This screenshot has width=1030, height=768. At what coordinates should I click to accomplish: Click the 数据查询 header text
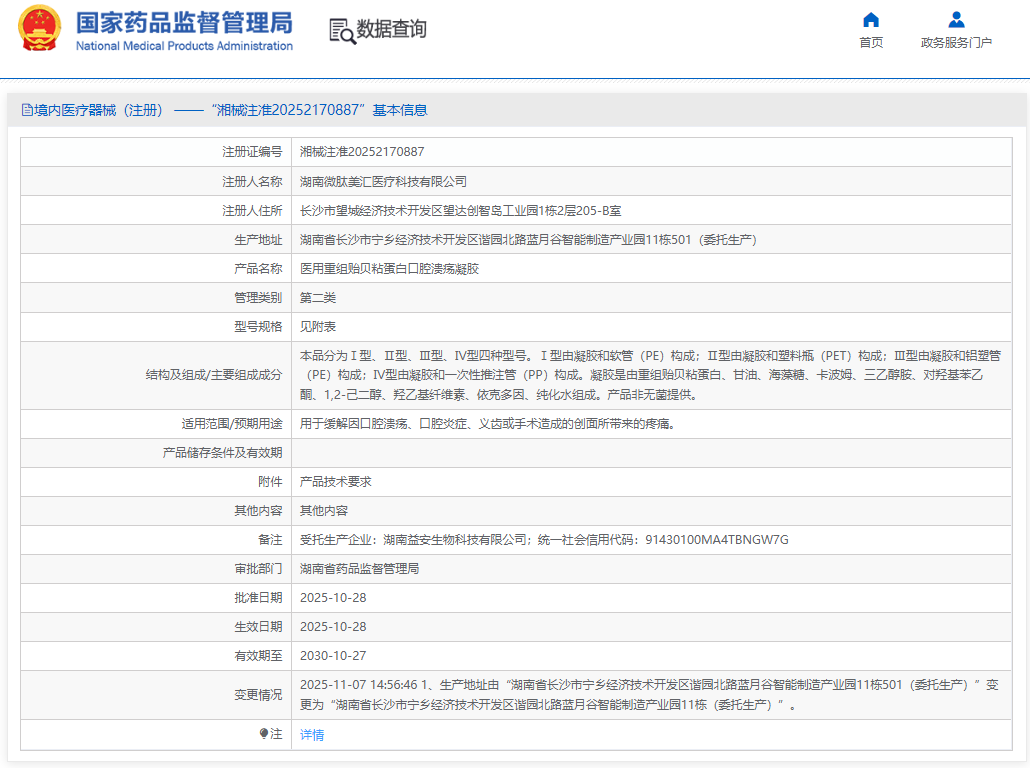click(x=390, y=31)
